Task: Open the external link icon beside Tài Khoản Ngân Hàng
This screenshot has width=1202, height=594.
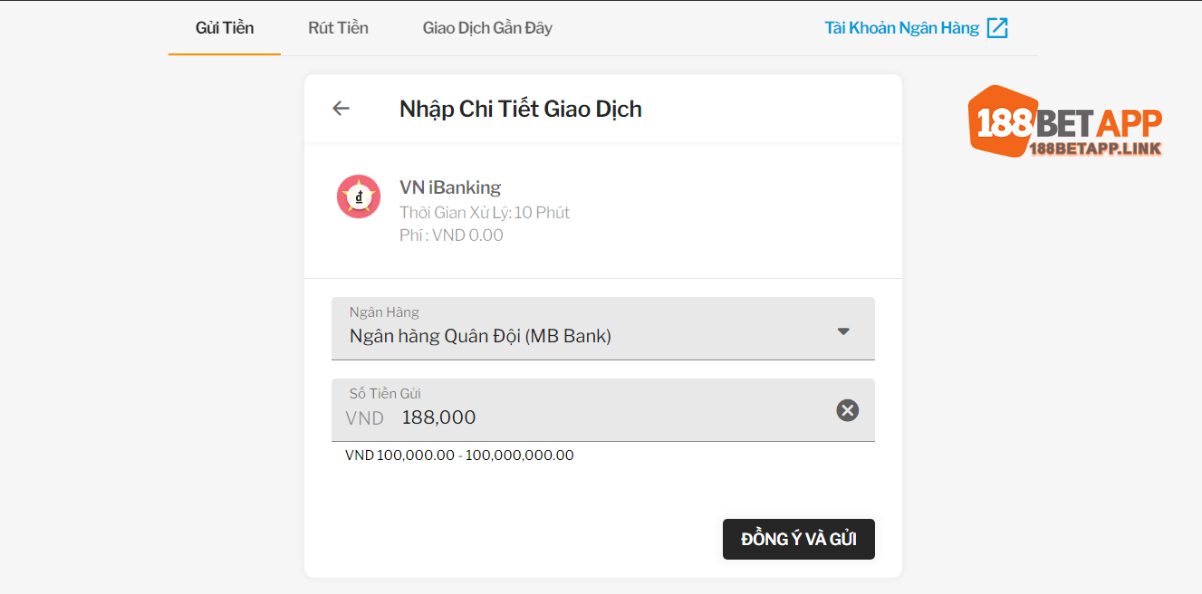Action: coord(997,28)
